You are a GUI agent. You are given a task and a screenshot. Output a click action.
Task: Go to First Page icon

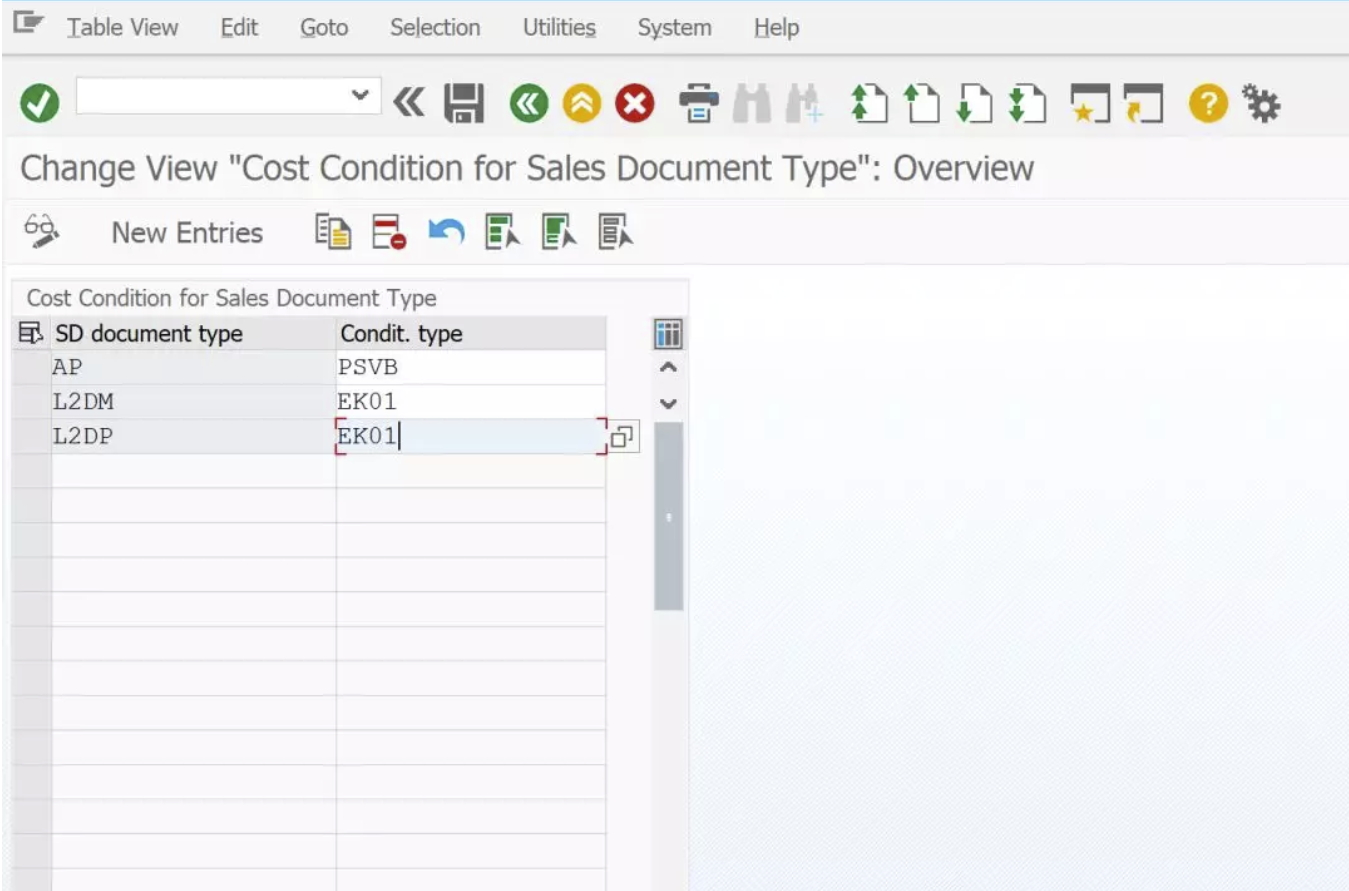[869, 103]
